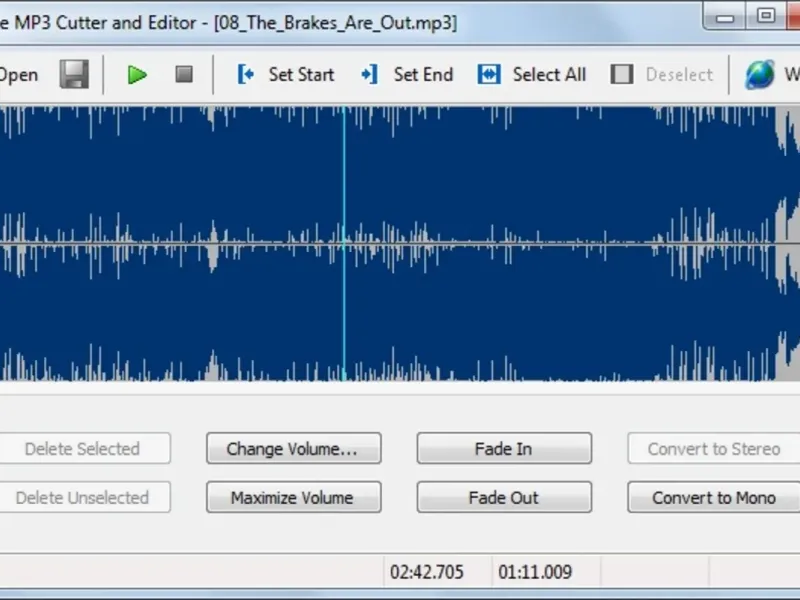Click the Convert to Mono button
This screenshot has height=600, width=800.
tap(714, 497)
